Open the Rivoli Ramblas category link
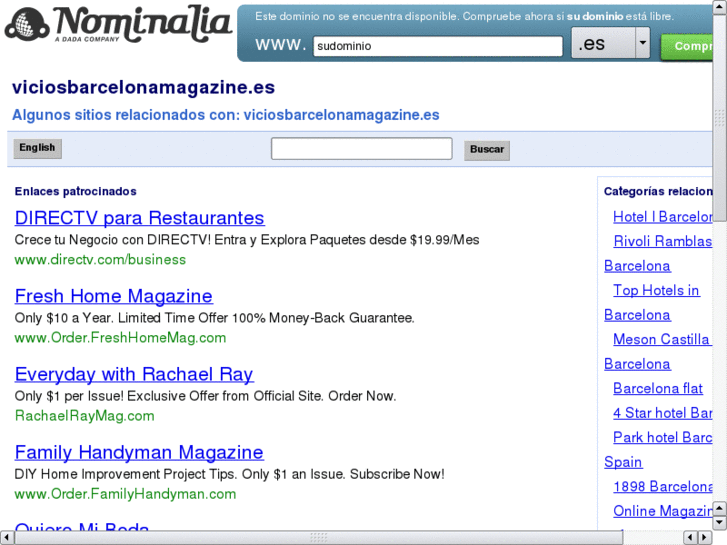727x545 pixels. coord(663,241)
